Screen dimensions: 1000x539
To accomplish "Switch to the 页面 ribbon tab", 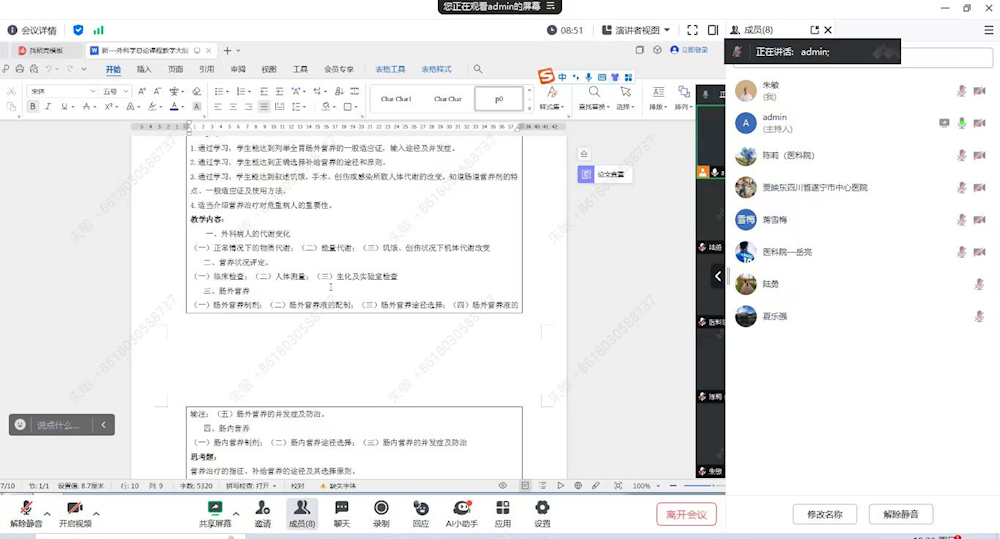I will point(175,69).
